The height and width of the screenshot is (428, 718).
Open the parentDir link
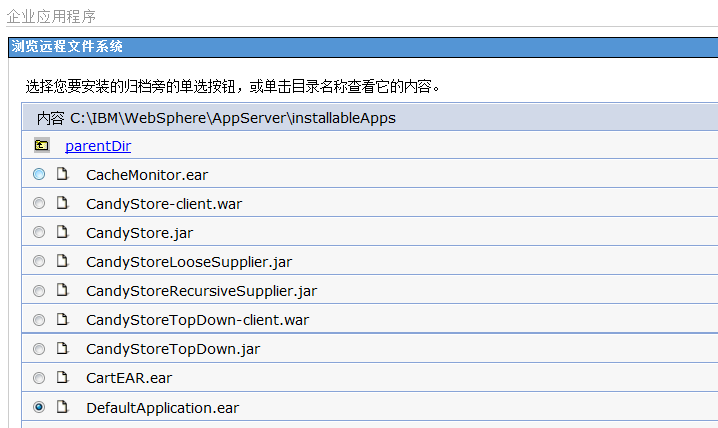(98, 146)
